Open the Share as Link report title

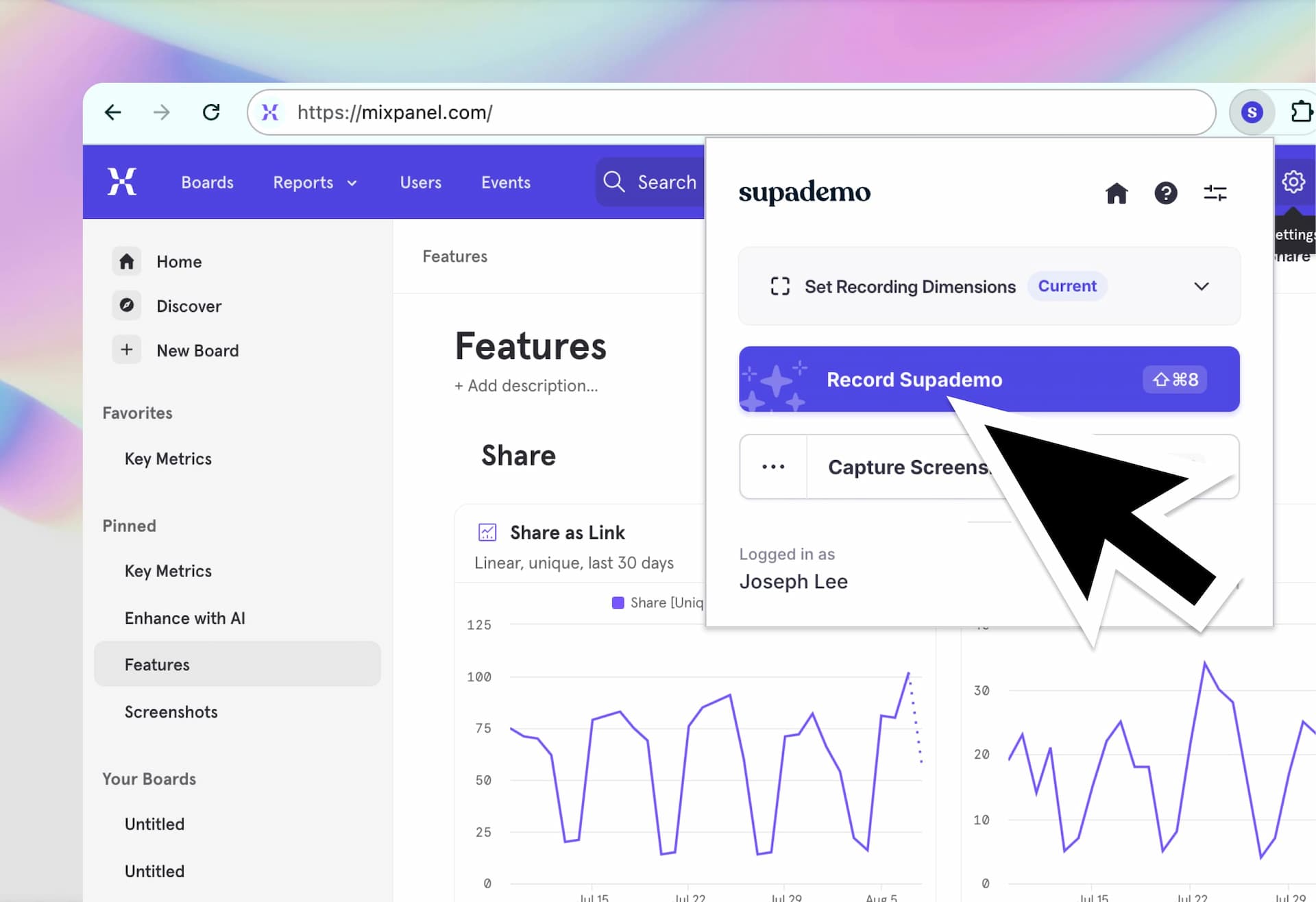click(568, 533)
